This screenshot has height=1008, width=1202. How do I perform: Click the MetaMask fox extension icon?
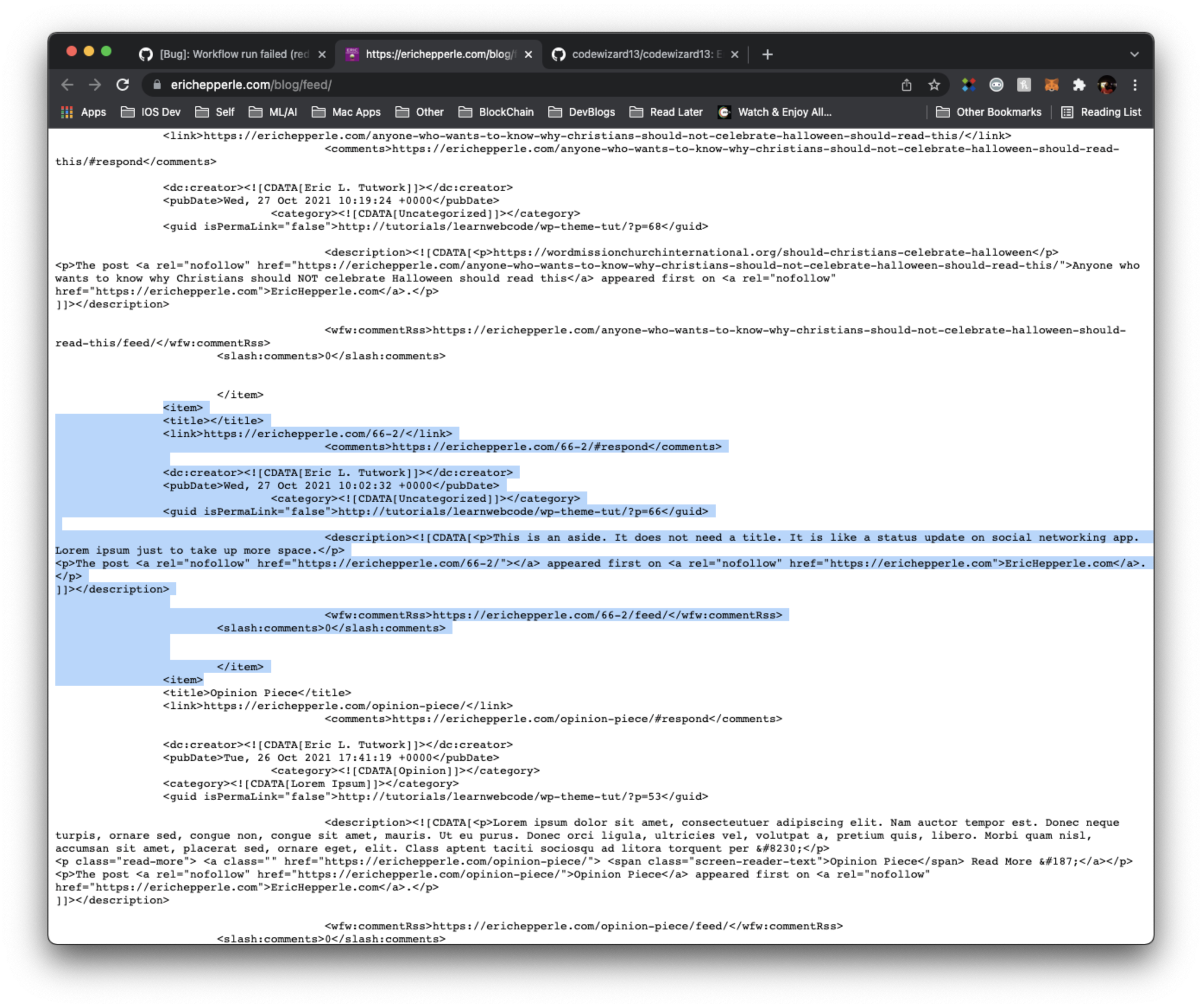(1051, 85)
